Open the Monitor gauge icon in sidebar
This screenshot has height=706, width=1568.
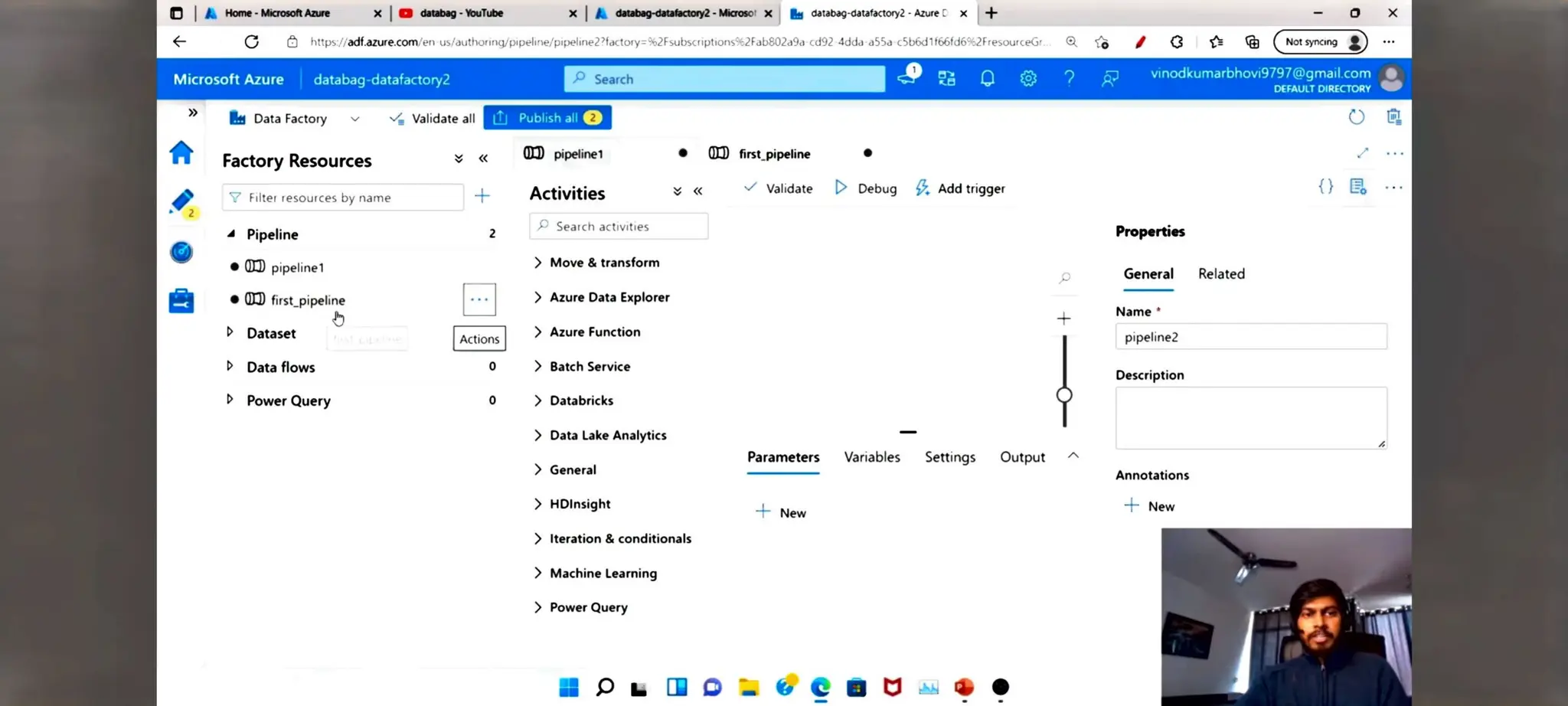click(x=181, y=252)
